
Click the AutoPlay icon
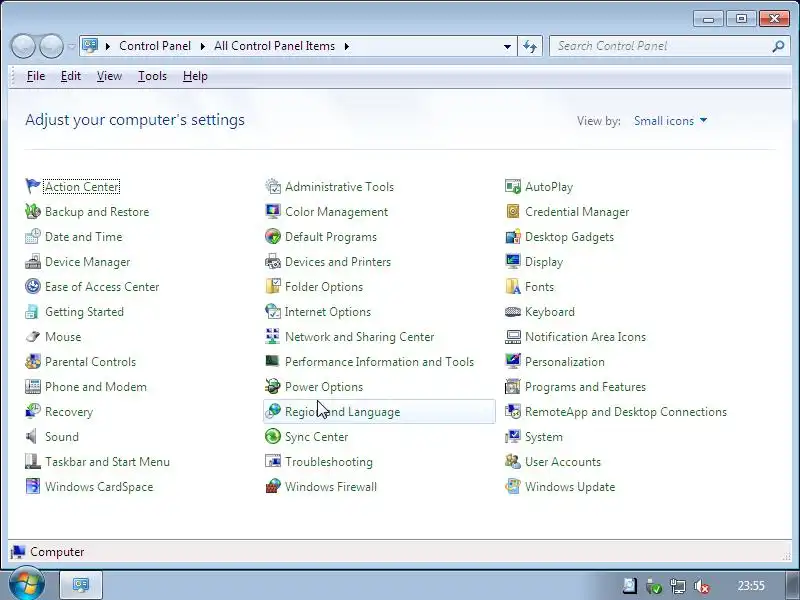point(513,186)
